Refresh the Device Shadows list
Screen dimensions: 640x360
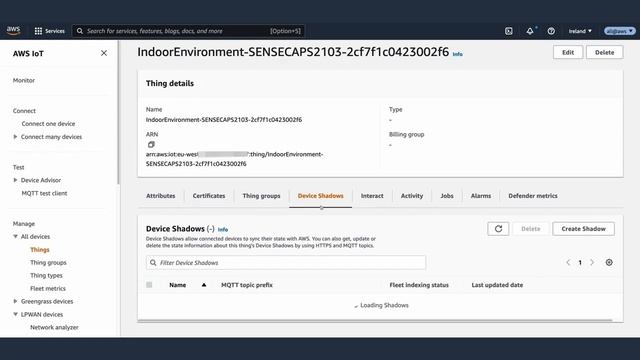498,229
